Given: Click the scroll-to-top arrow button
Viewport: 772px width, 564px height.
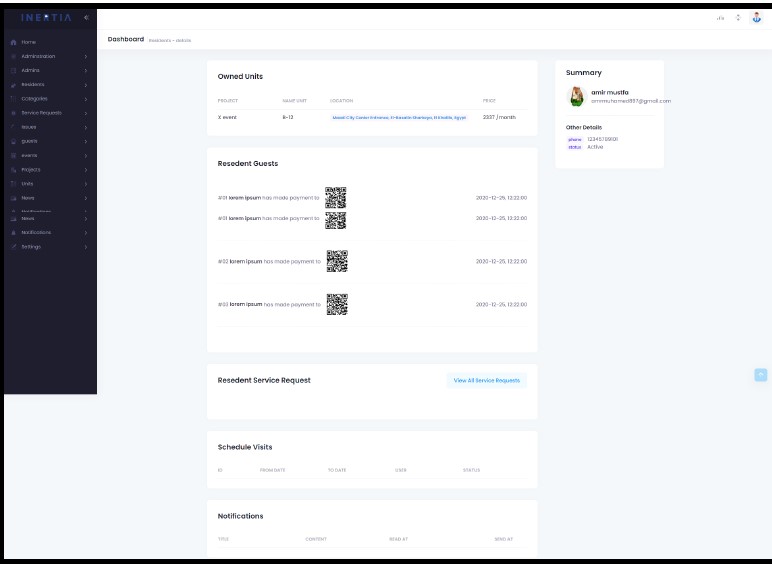Looking at the screenshot, I should [x=760, y=375].
